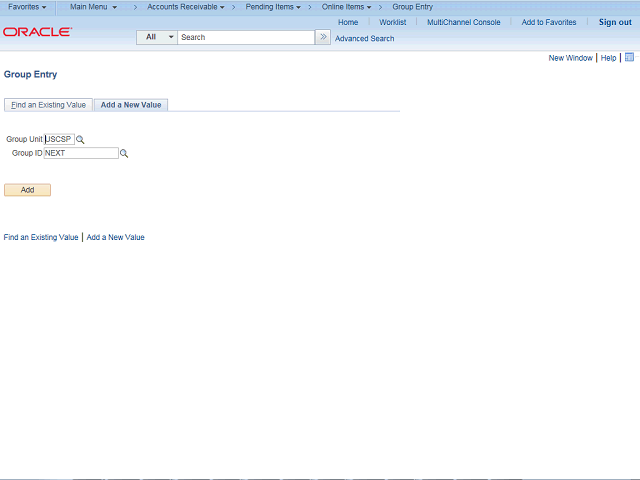Focus the Search text field

click(246, 37)
